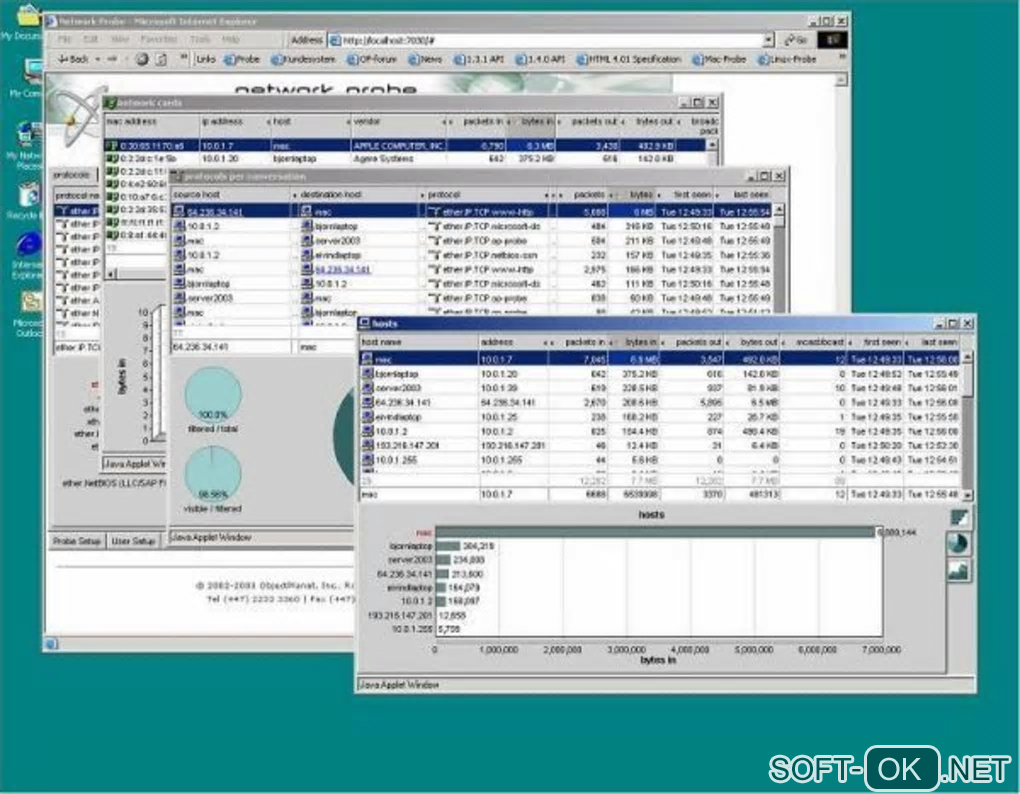
Task: Click host icon of 10.0.1.255 row in hosts
Action: pos(368,460)
